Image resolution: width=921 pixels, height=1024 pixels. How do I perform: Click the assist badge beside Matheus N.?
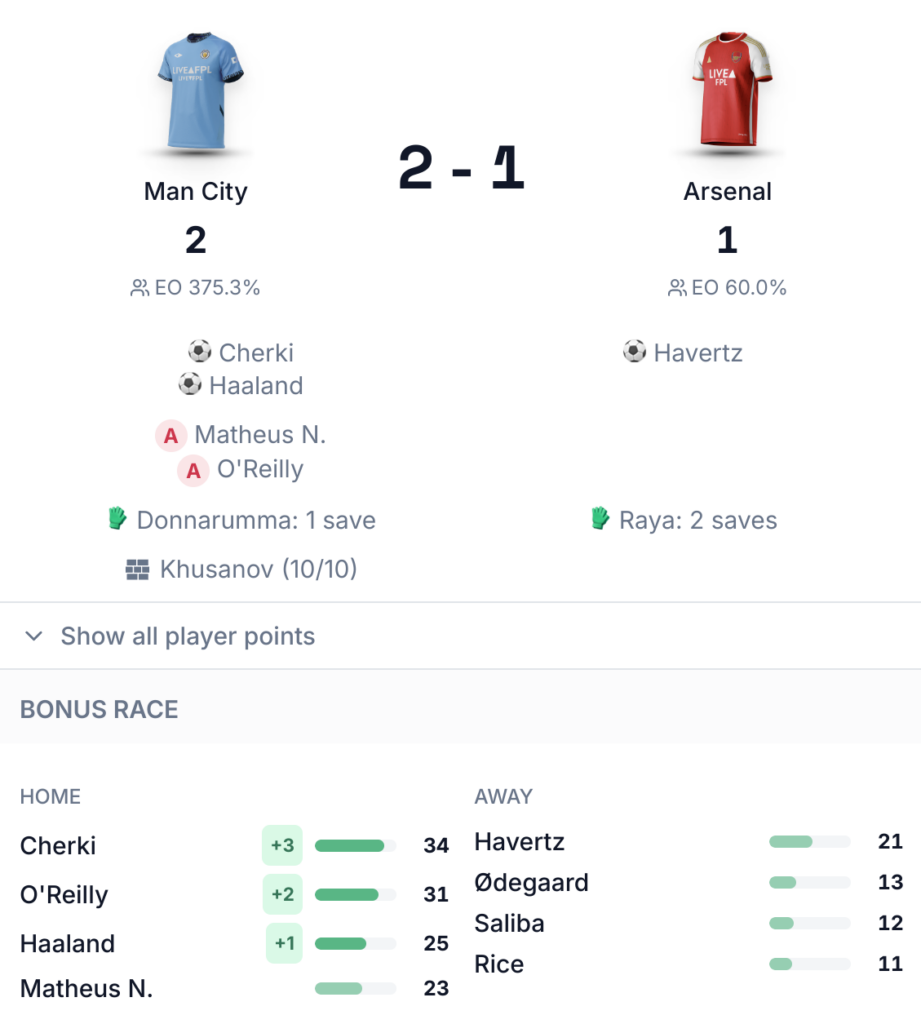coord(171,436)
